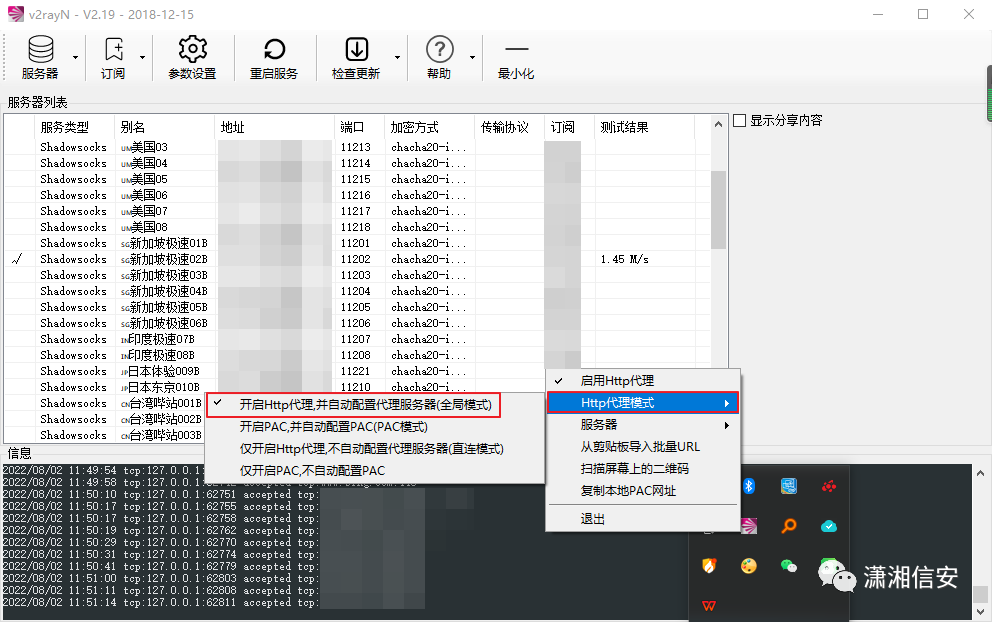Sort by the 地址 column header
992x622 pixels.
point(275,127)
